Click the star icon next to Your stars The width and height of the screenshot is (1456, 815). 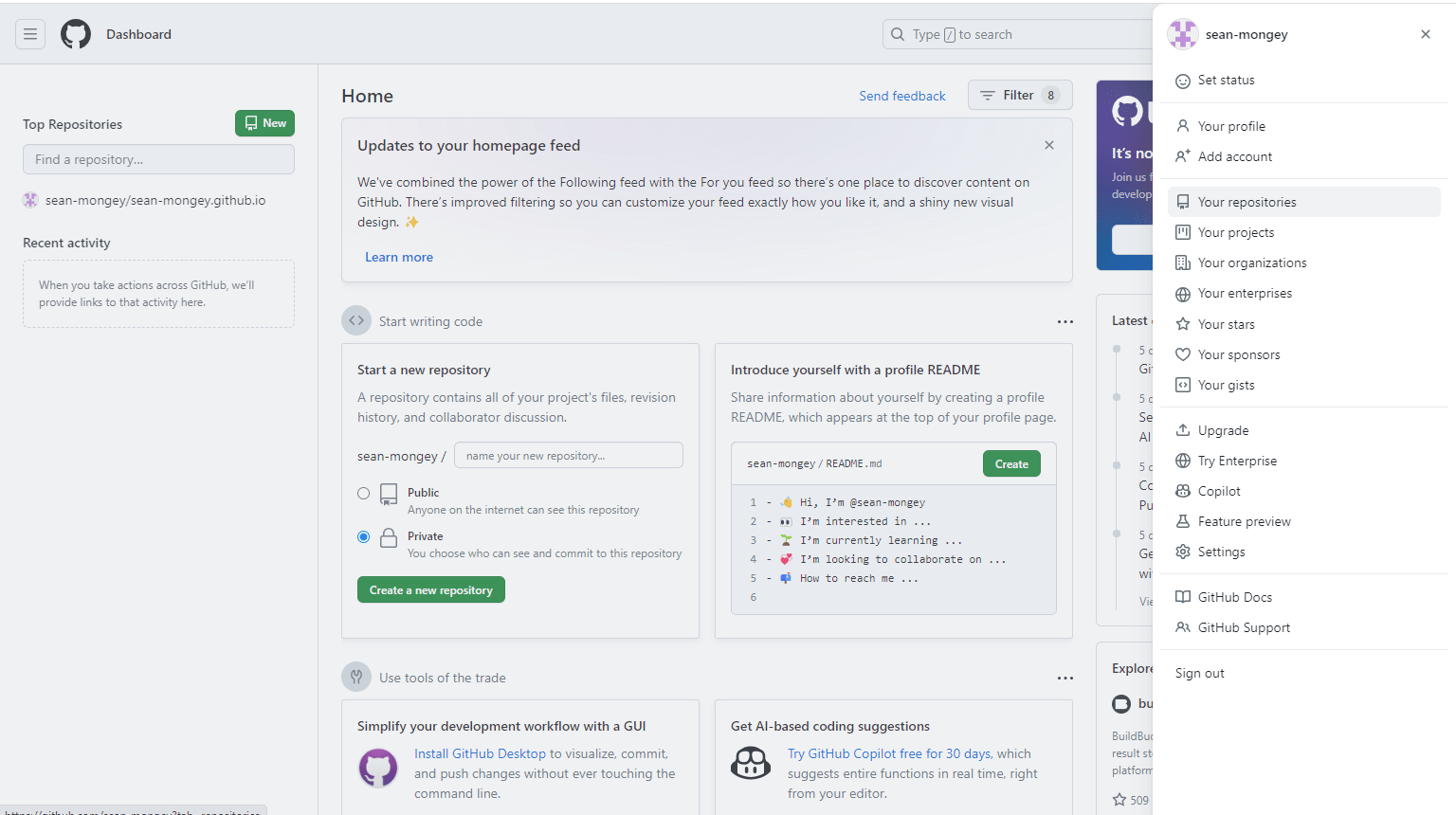tap(1183, 324)
